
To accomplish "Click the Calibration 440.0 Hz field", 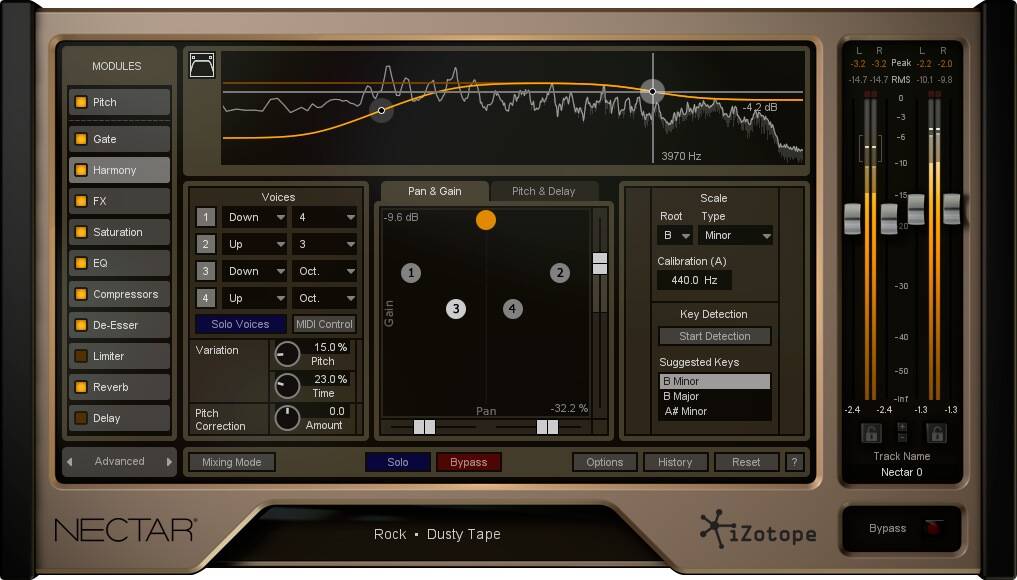I will point(694,280).
